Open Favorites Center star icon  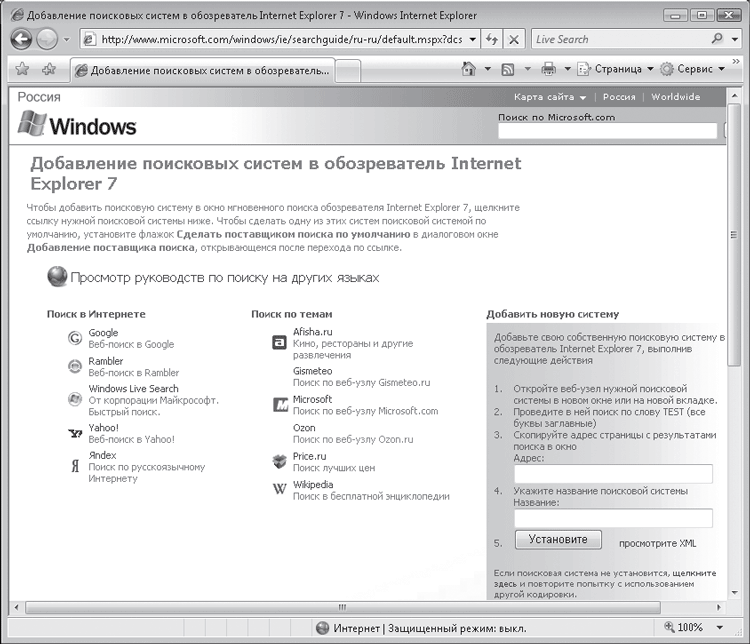pos(22,70)
